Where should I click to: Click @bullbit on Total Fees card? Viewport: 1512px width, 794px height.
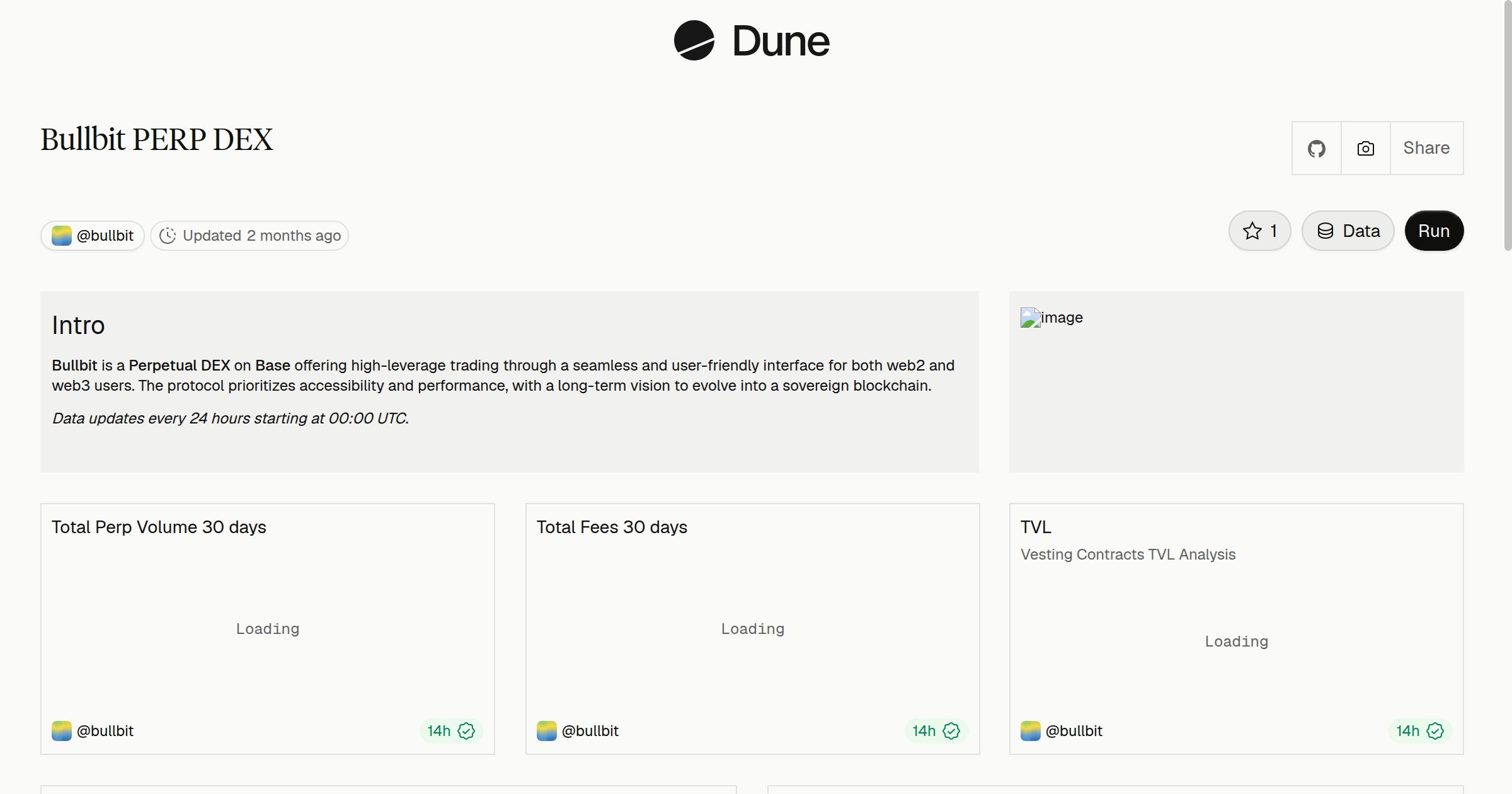[590, 731]
